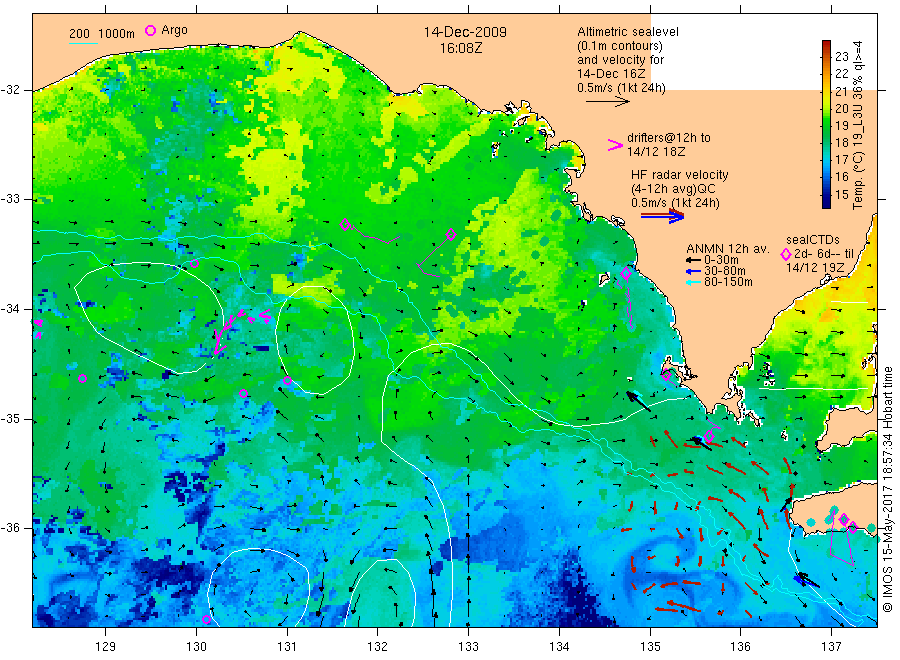
Task: Click the IMOS copyright timestamp text
Action: coord(887,489)
